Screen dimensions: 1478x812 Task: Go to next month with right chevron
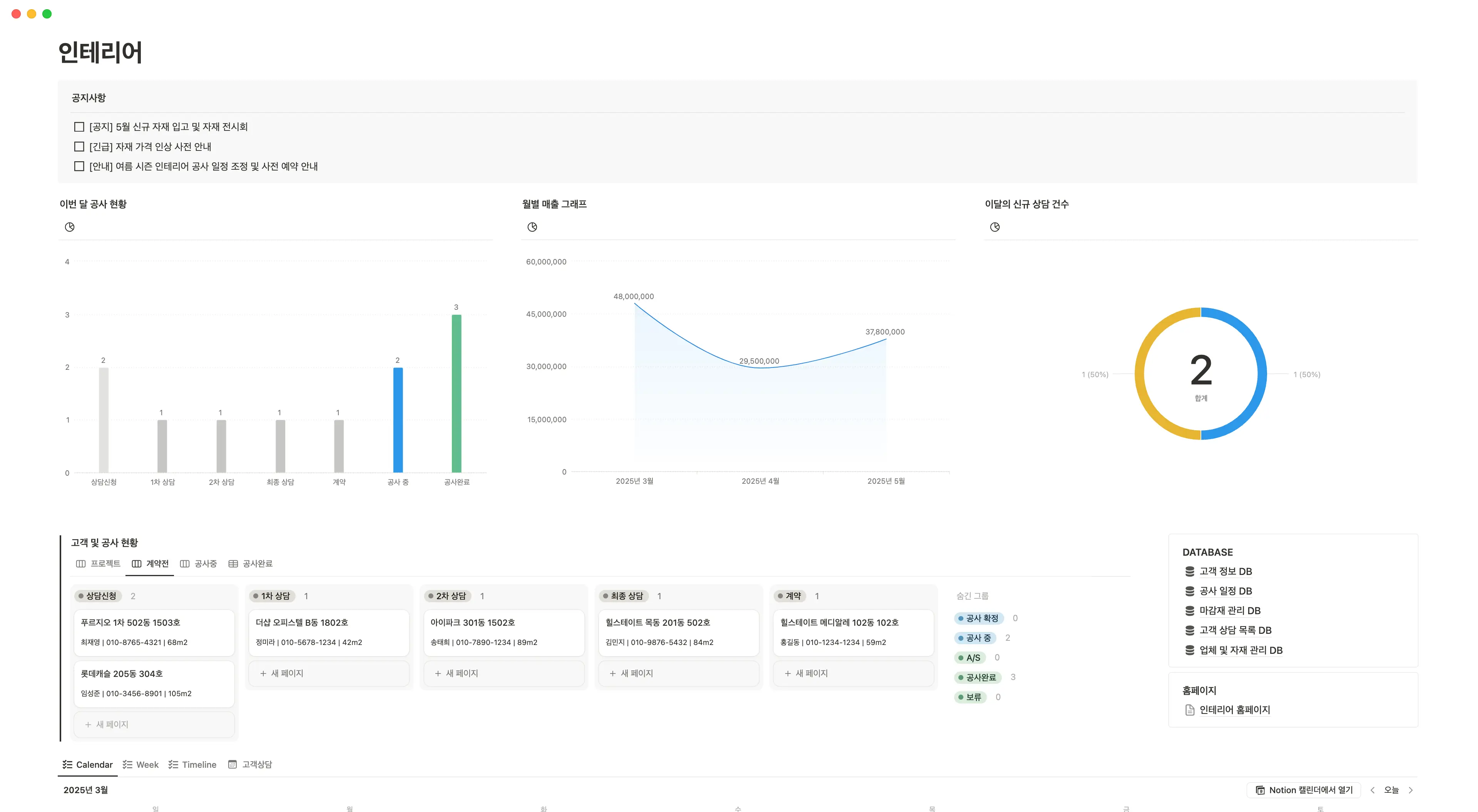(x=1410, y=790)
